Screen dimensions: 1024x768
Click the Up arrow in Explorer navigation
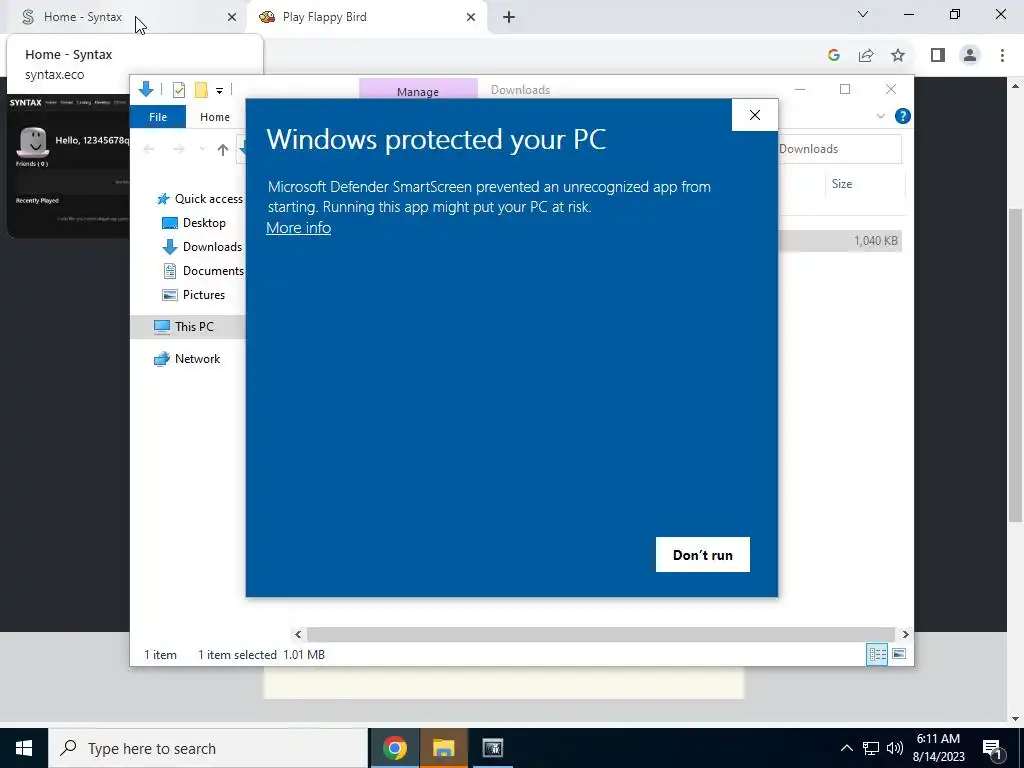pos(223,150)
